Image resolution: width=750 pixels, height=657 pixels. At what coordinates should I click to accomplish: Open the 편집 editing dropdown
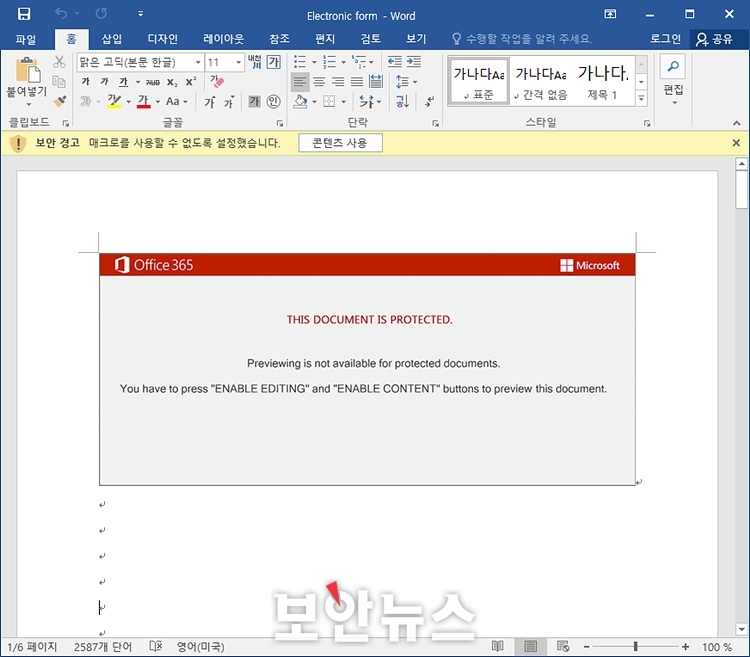pos(673,81)
